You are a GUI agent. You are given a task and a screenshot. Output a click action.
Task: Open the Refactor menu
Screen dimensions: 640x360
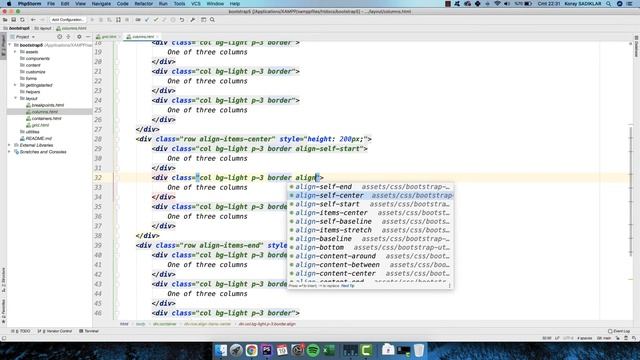(x=143, y=4)
